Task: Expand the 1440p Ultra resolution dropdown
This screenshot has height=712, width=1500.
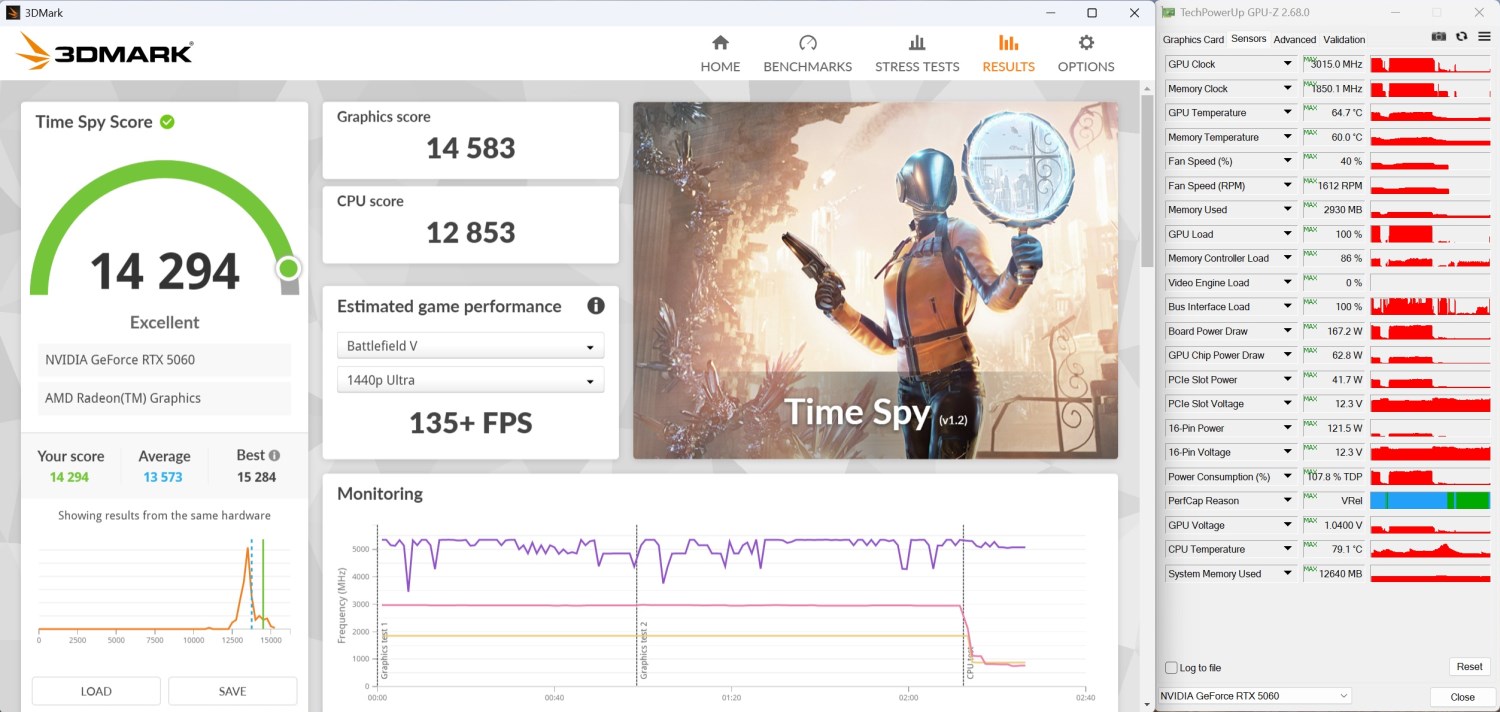Action: [470, 380]
